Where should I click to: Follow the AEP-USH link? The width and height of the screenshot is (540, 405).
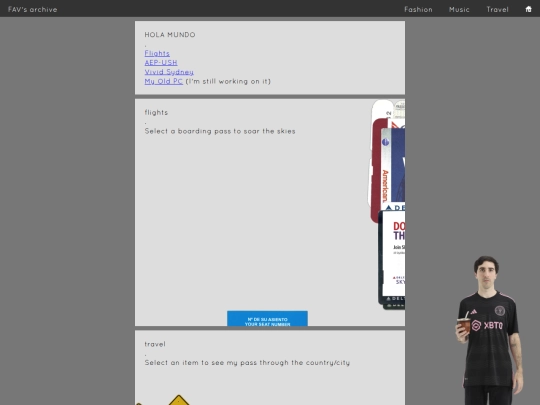(x=161, y=63)
